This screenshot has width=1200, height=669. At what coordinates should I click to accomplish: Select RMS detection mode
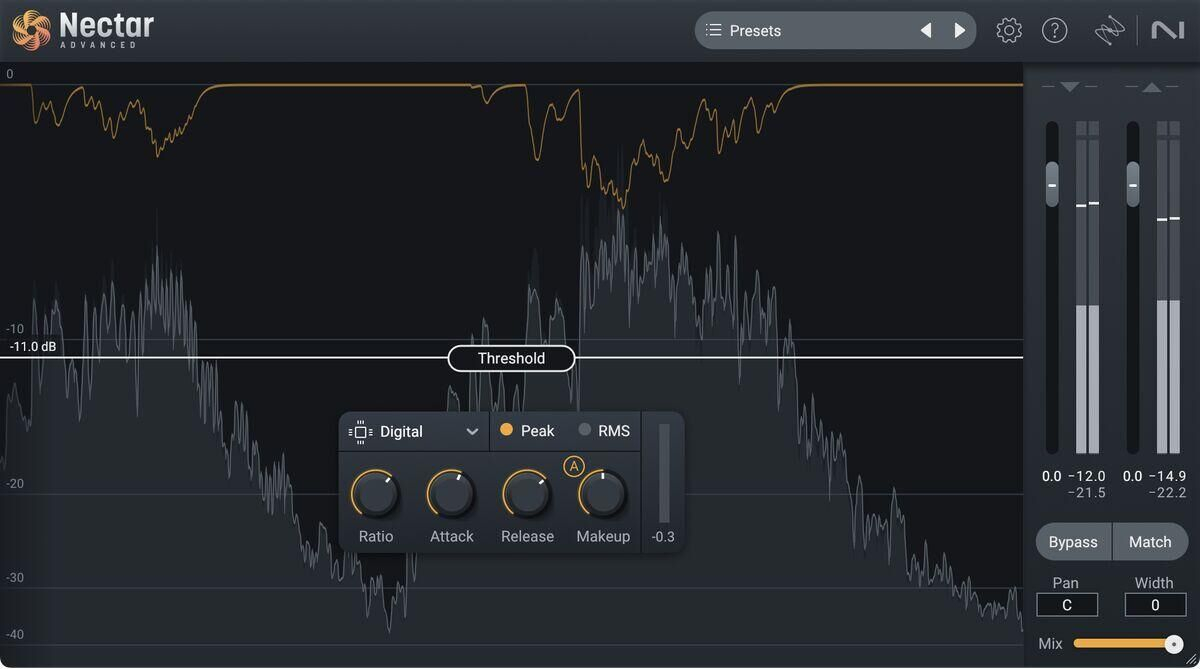[x=604, y=431]
